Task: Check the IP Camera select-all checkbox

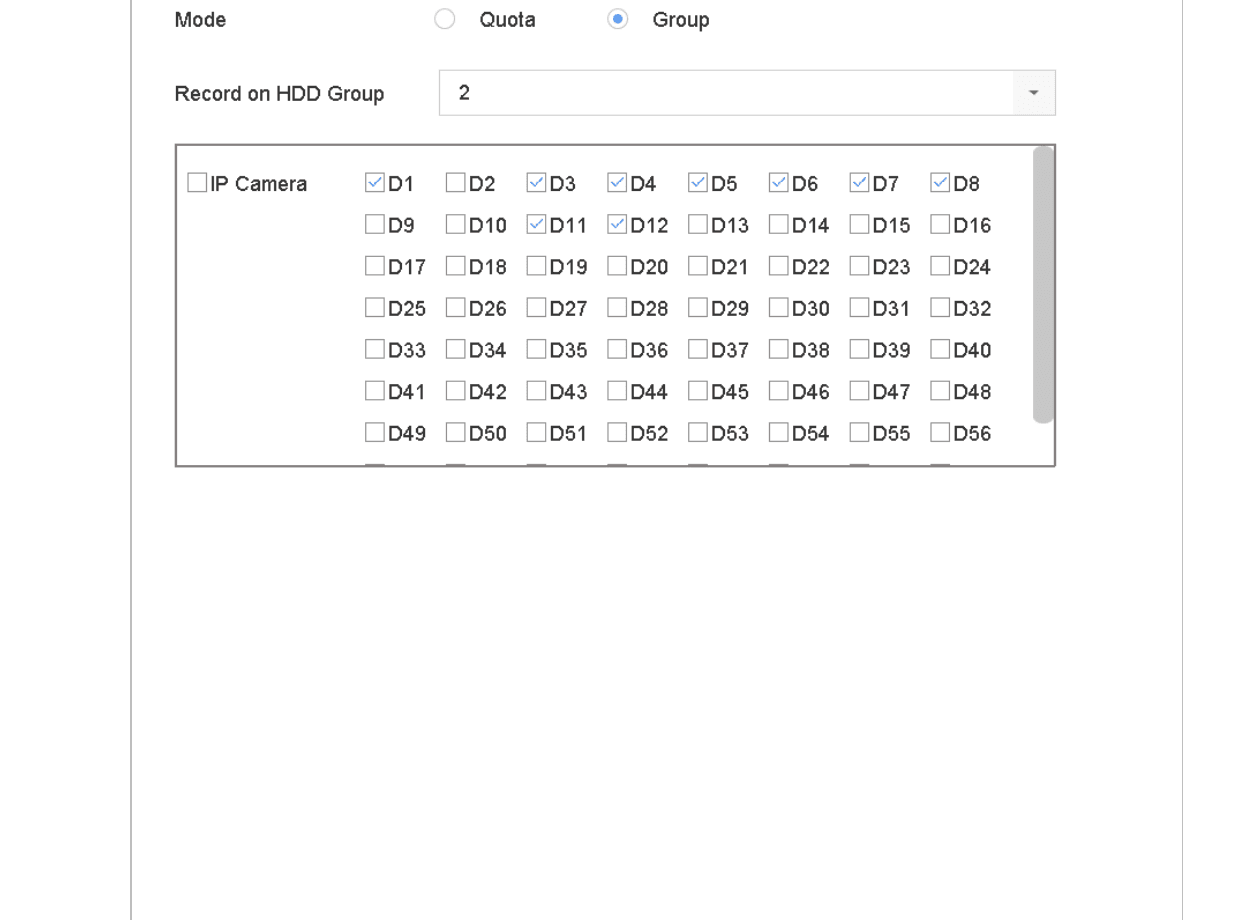Action: 197,183
